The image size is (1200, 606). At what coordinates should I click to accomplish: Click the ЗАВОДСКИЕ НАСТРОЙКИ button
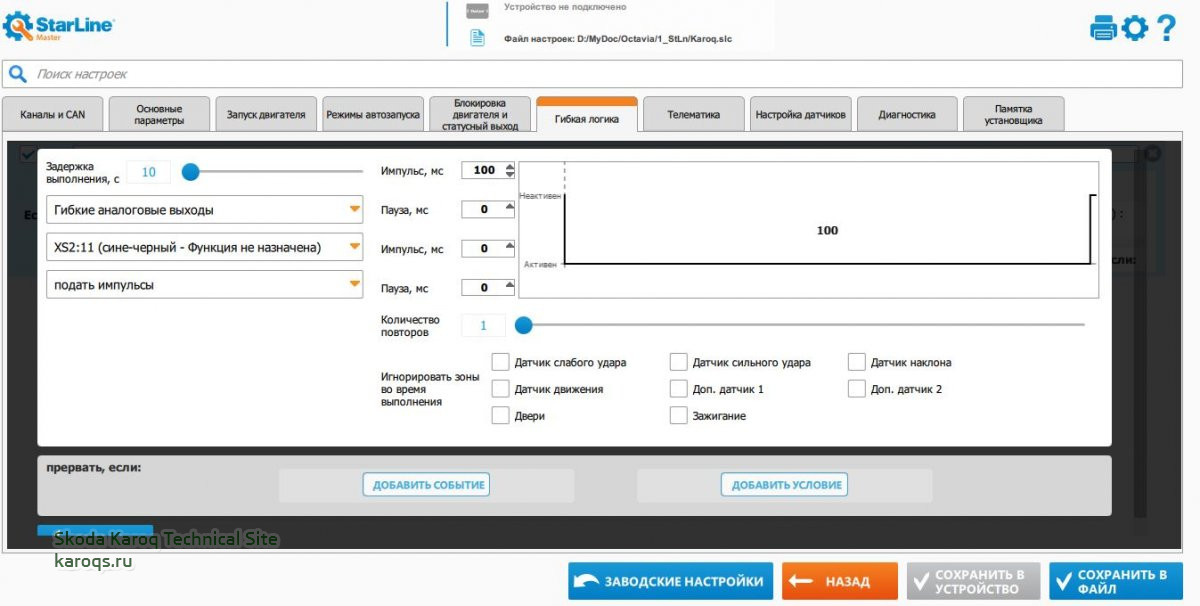671,581
